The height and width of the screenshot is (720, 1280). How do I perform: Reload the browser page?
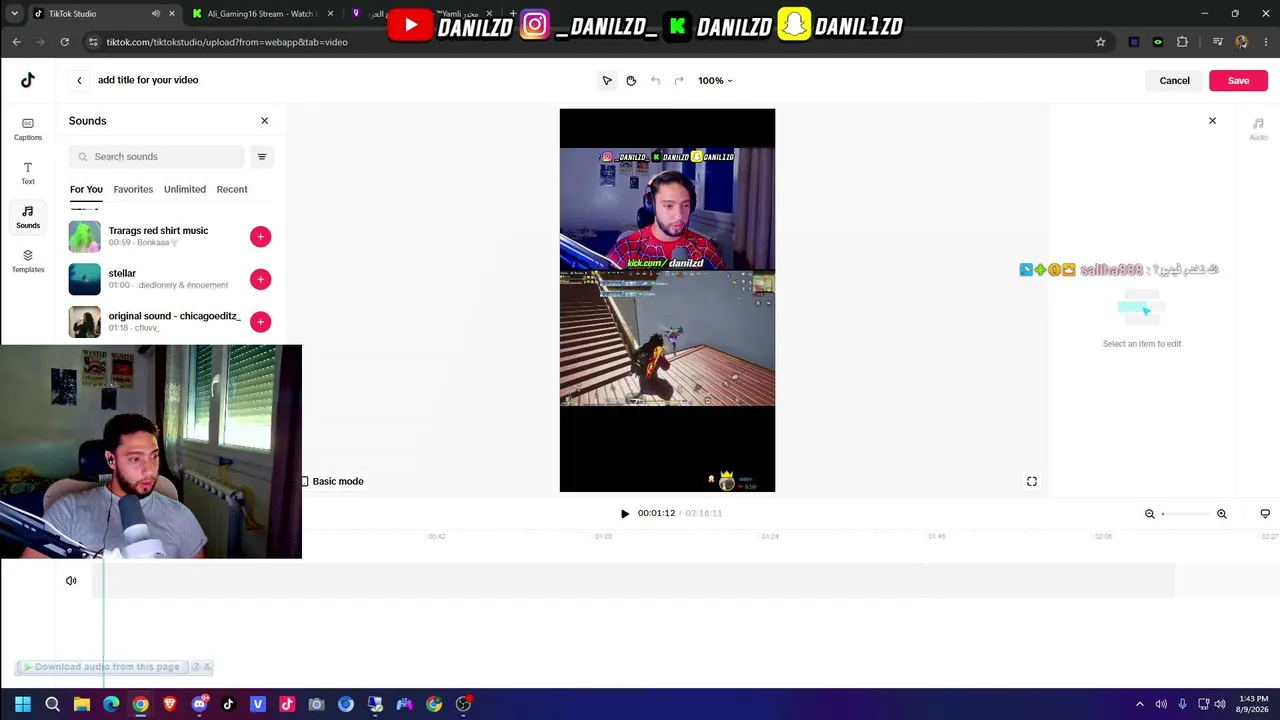[x=64, y=42]
